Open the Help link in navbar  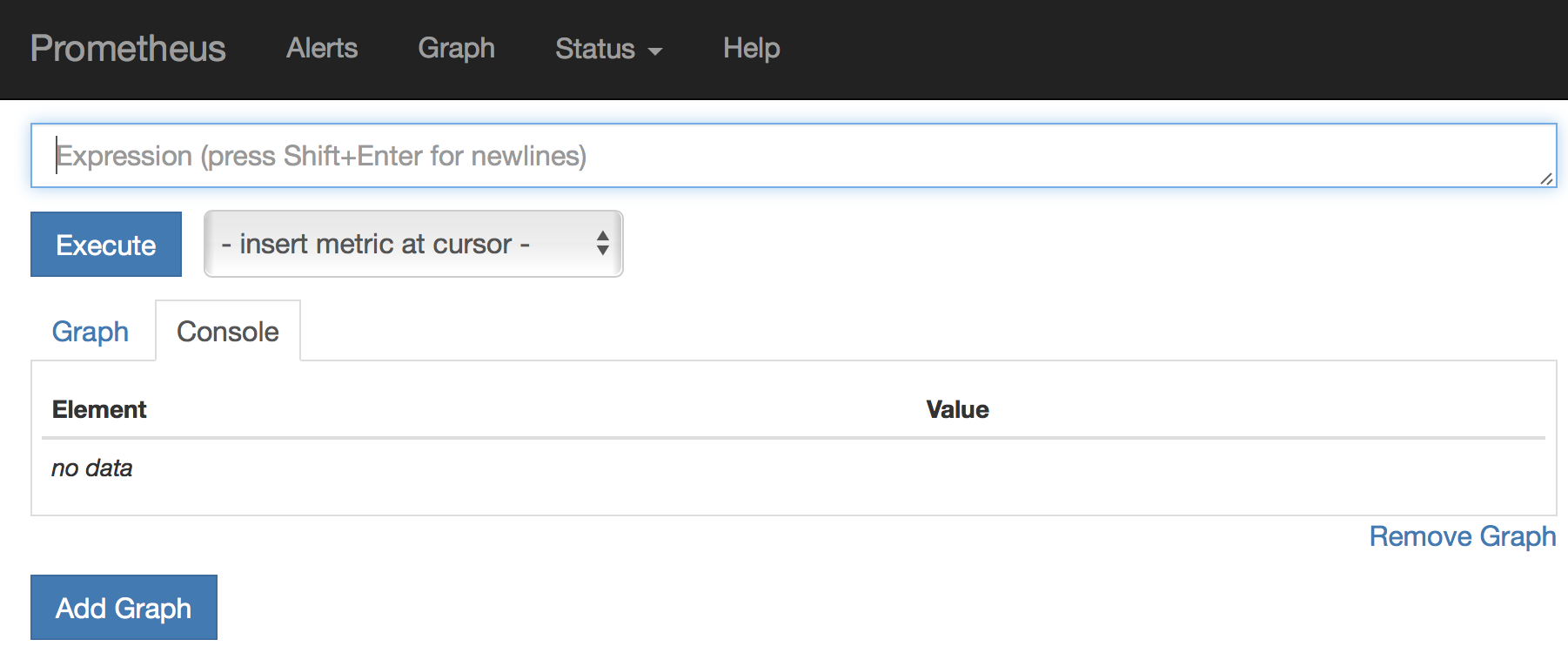tap(751, 49)
